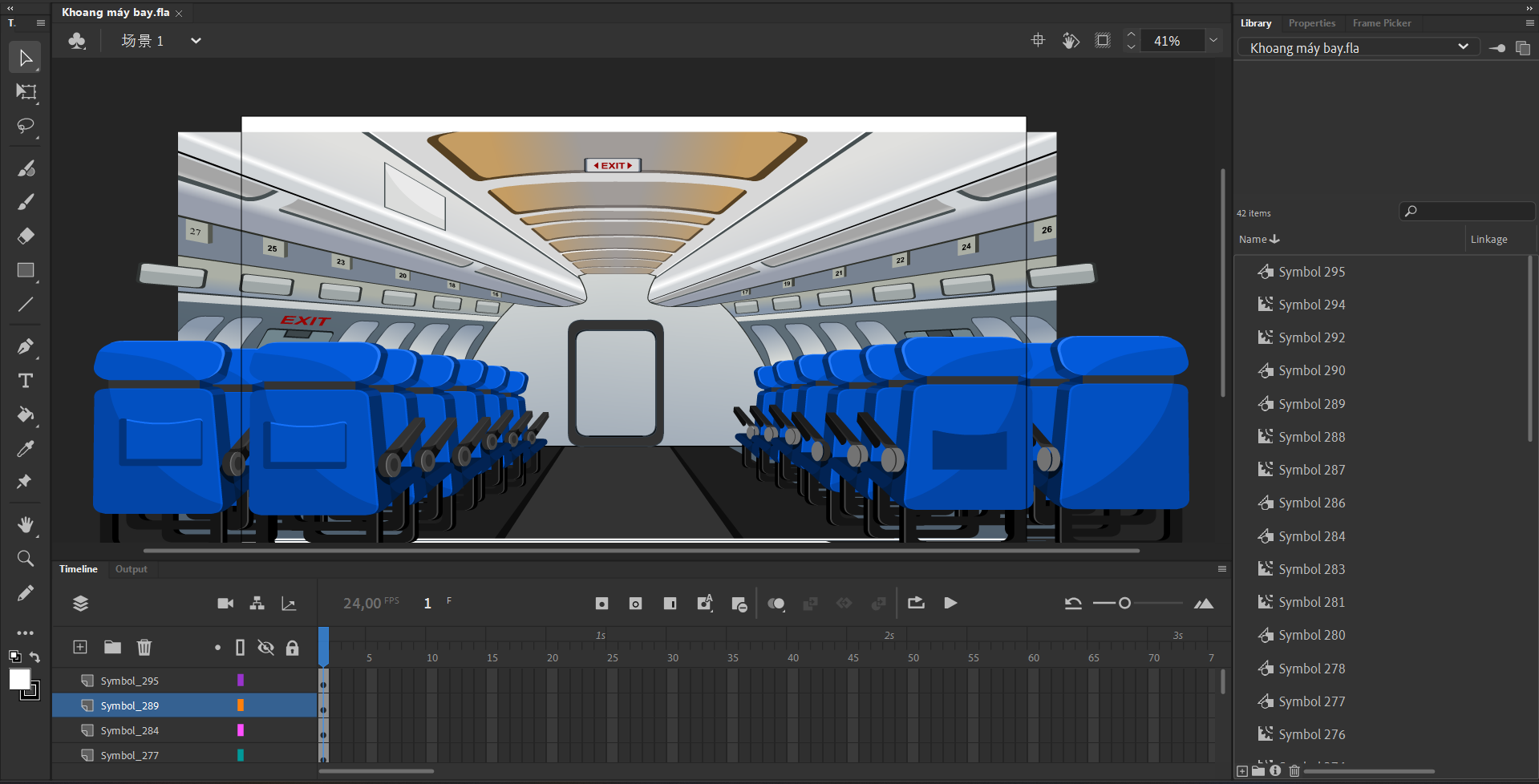The image size is (1539, 784).
Task: Activate the Eyedropper tool
Action: point(26,449)
